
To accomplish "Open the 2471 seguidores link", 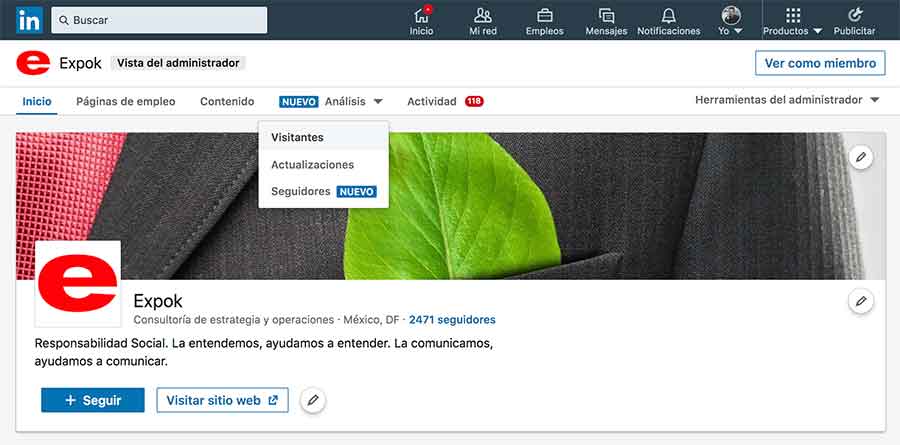I will pyautogui.click(x=452, y=320).
